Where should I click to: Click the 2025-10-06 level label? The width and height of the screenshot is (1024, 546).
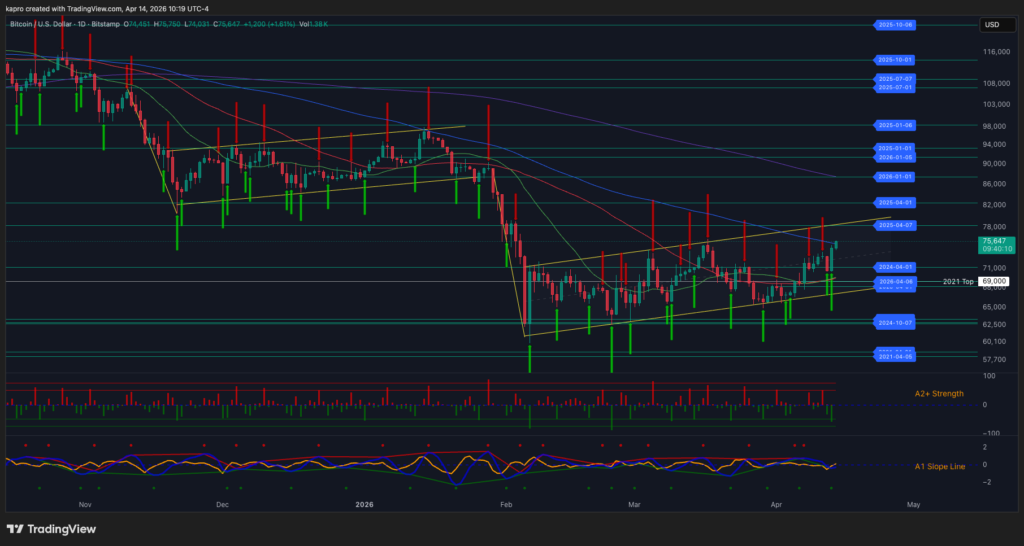(x=895, y=24)
